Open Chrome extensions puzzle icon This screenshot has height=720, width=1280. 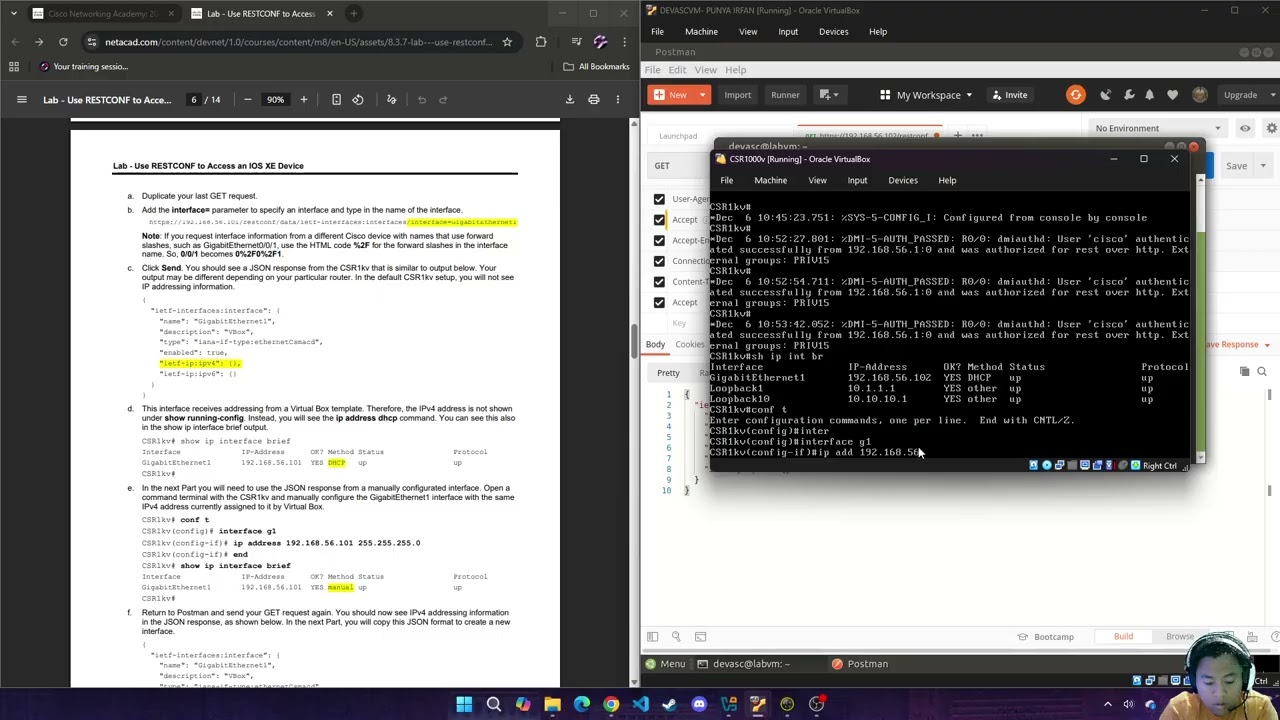coord(541,42)
